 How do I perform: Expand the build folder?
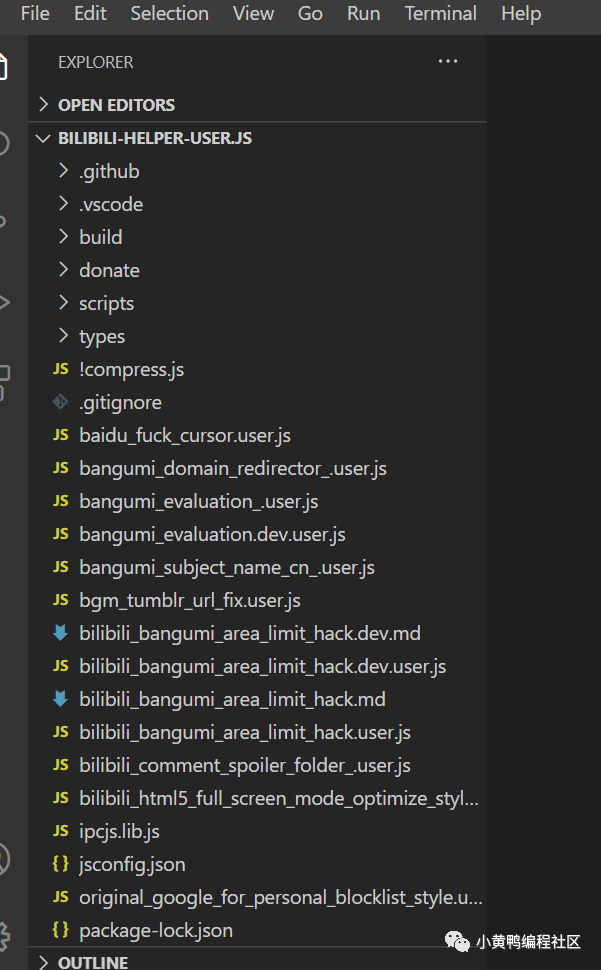point(257,237)
